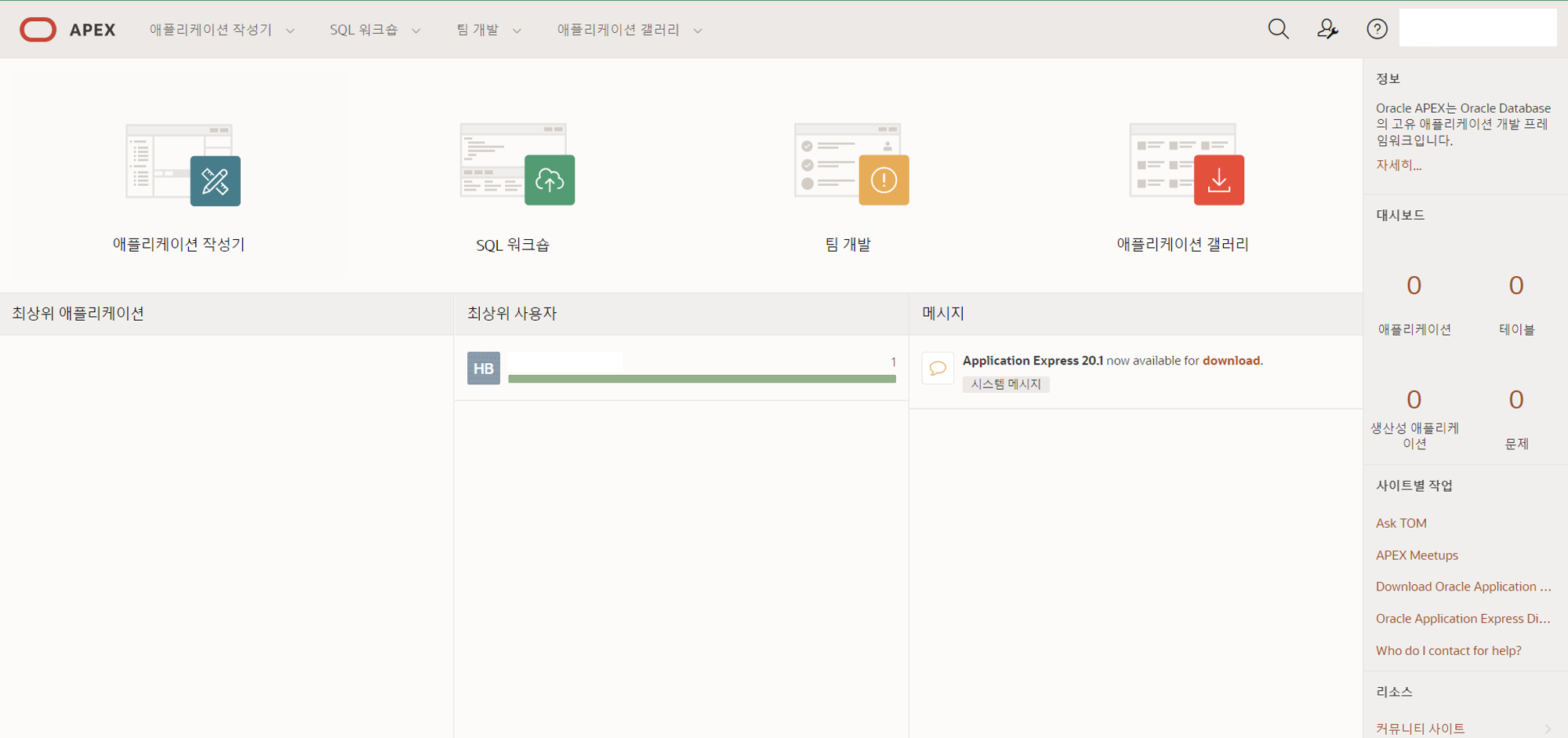Click the APEX title text
Viewport: 1568px width, 738px height.
[x=93, y=30]
